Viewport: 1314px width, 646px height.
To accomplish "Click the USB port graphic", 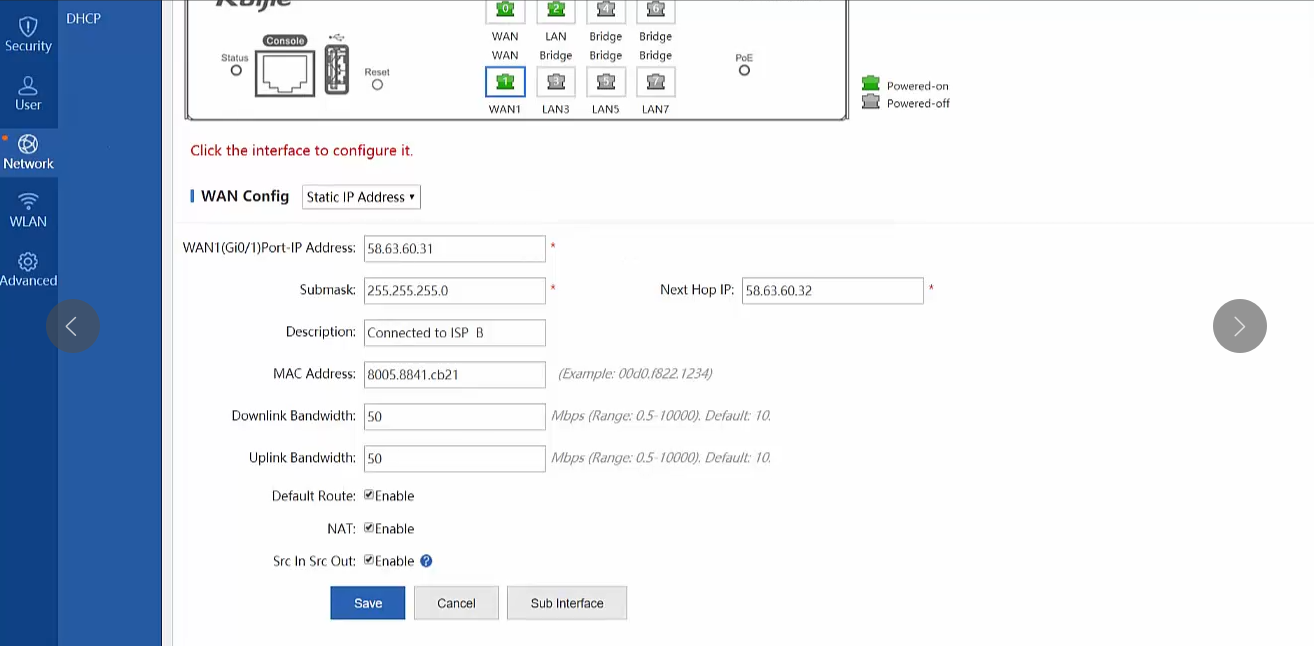I will click(x=337, y=70).
